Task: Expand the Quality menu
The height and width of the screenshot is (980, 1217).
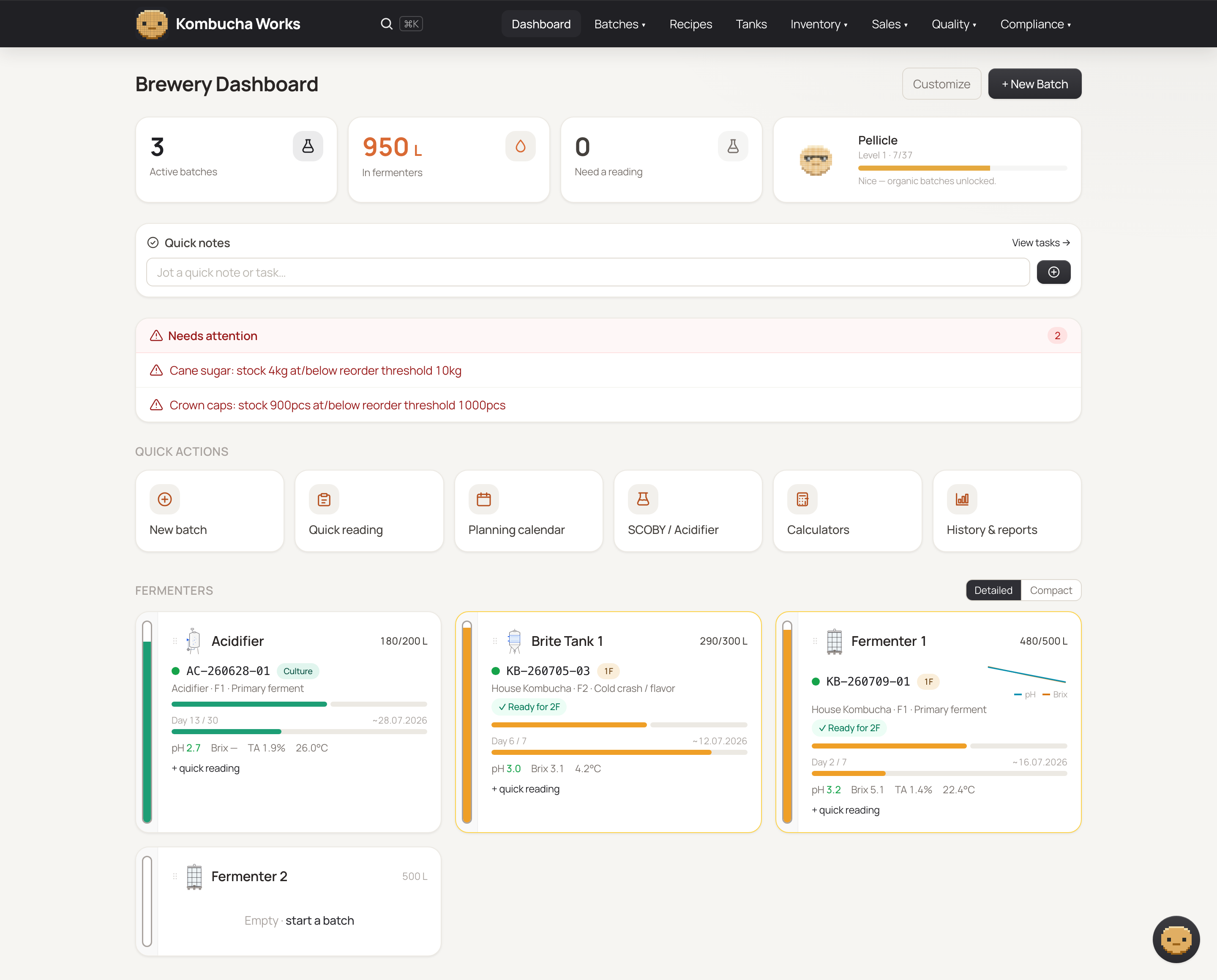Action: point(954,24)
